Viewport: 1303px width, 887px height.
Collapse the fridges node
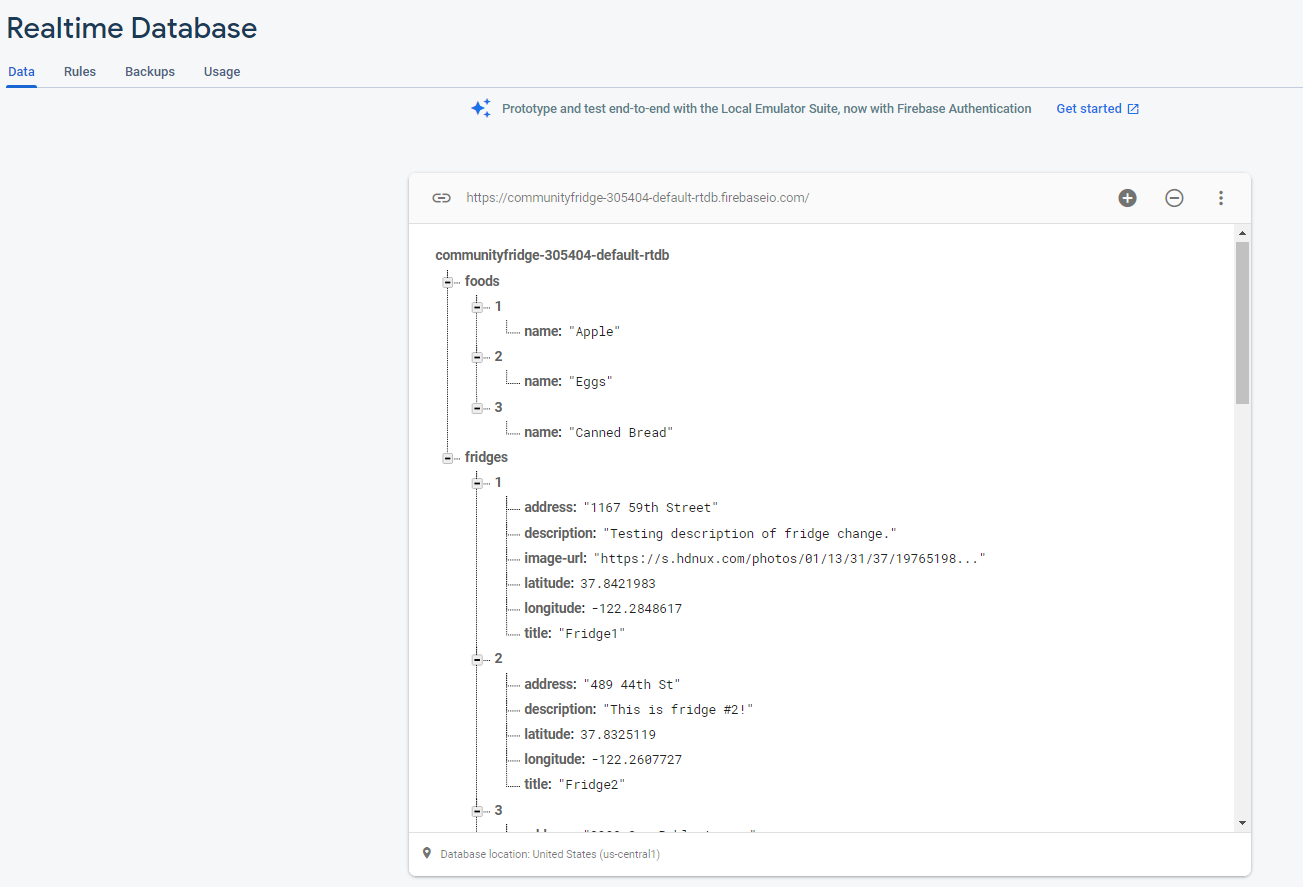coord(448,458)
